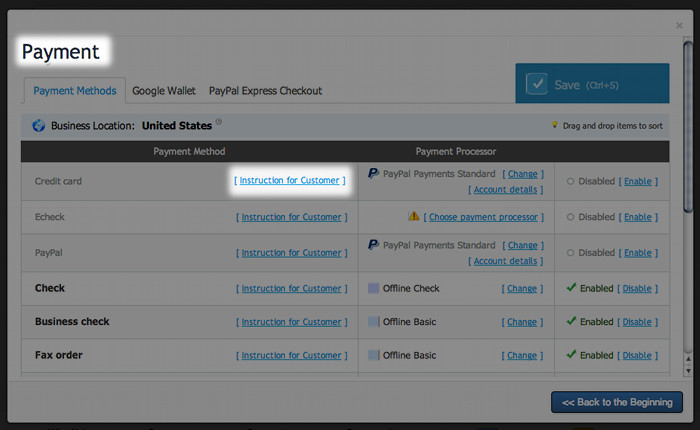Click the Disabled status circle for PayPal
Screen dimensions: 700x430
570,253
